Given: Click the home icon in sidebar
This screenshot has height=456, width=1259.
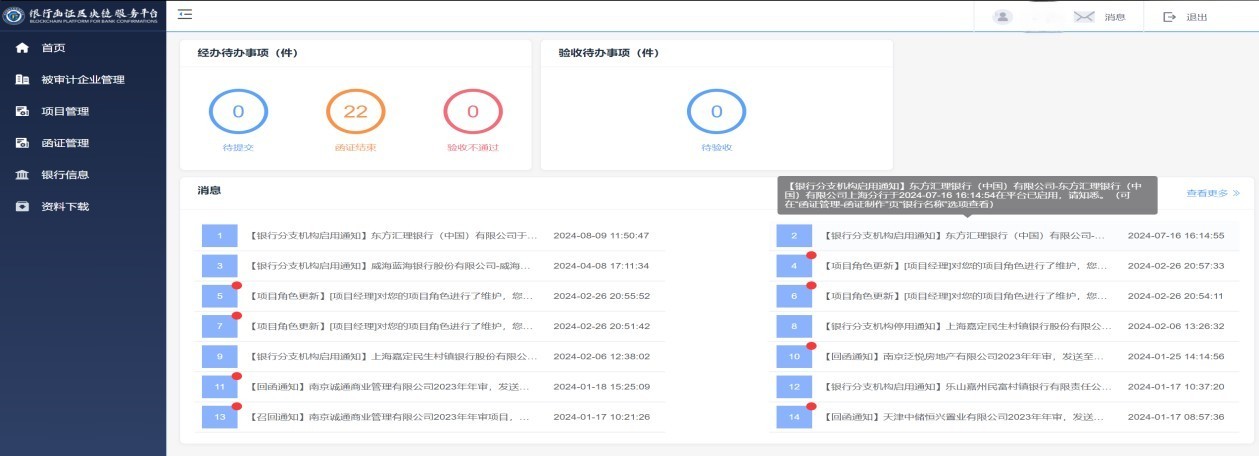Looking at the screenshot, I should [22, 48].
